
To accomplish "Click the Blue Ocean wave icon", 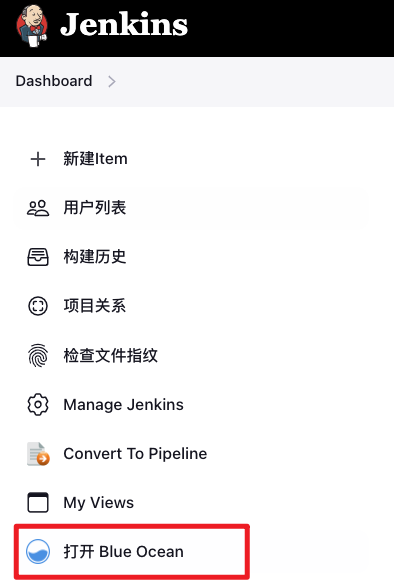I will (x=38, y=552).
